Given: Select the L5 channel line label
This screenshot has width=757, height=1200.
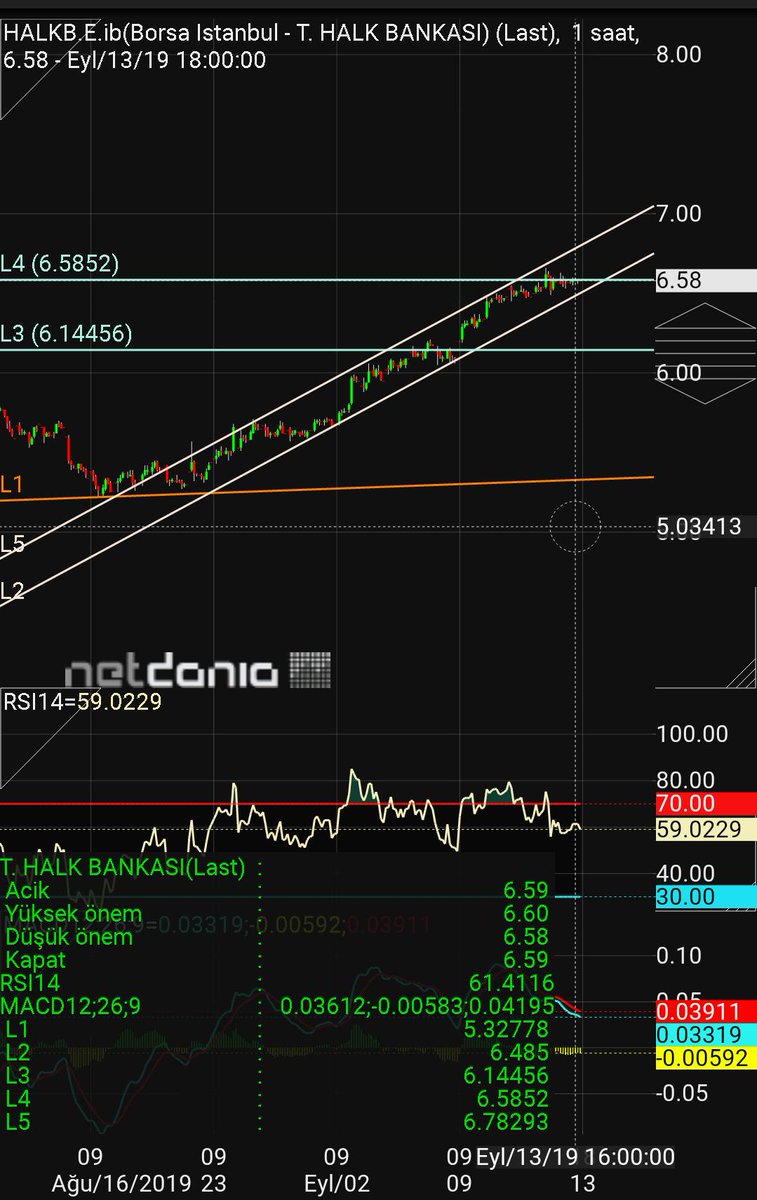Looking at the screenshot, I should coord(12,544).
